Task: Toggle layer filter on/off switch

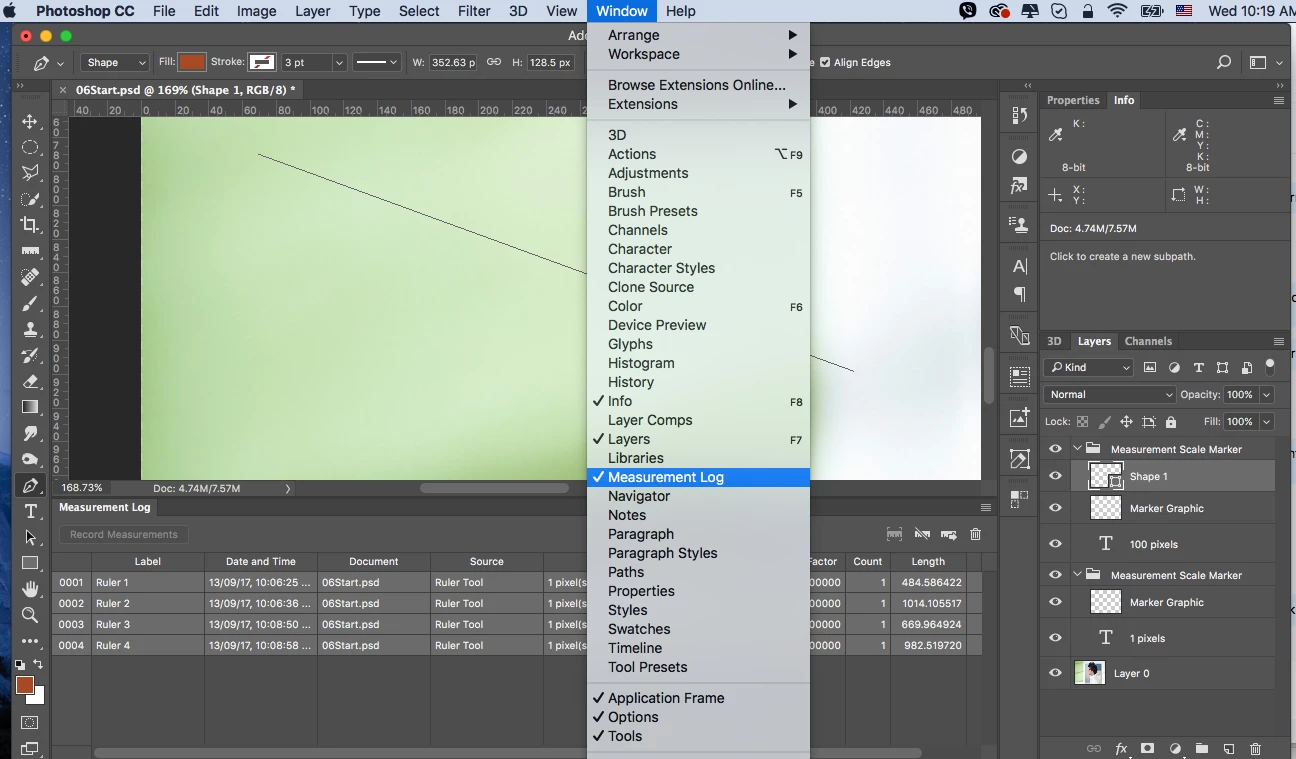Action: (1270, 366)
